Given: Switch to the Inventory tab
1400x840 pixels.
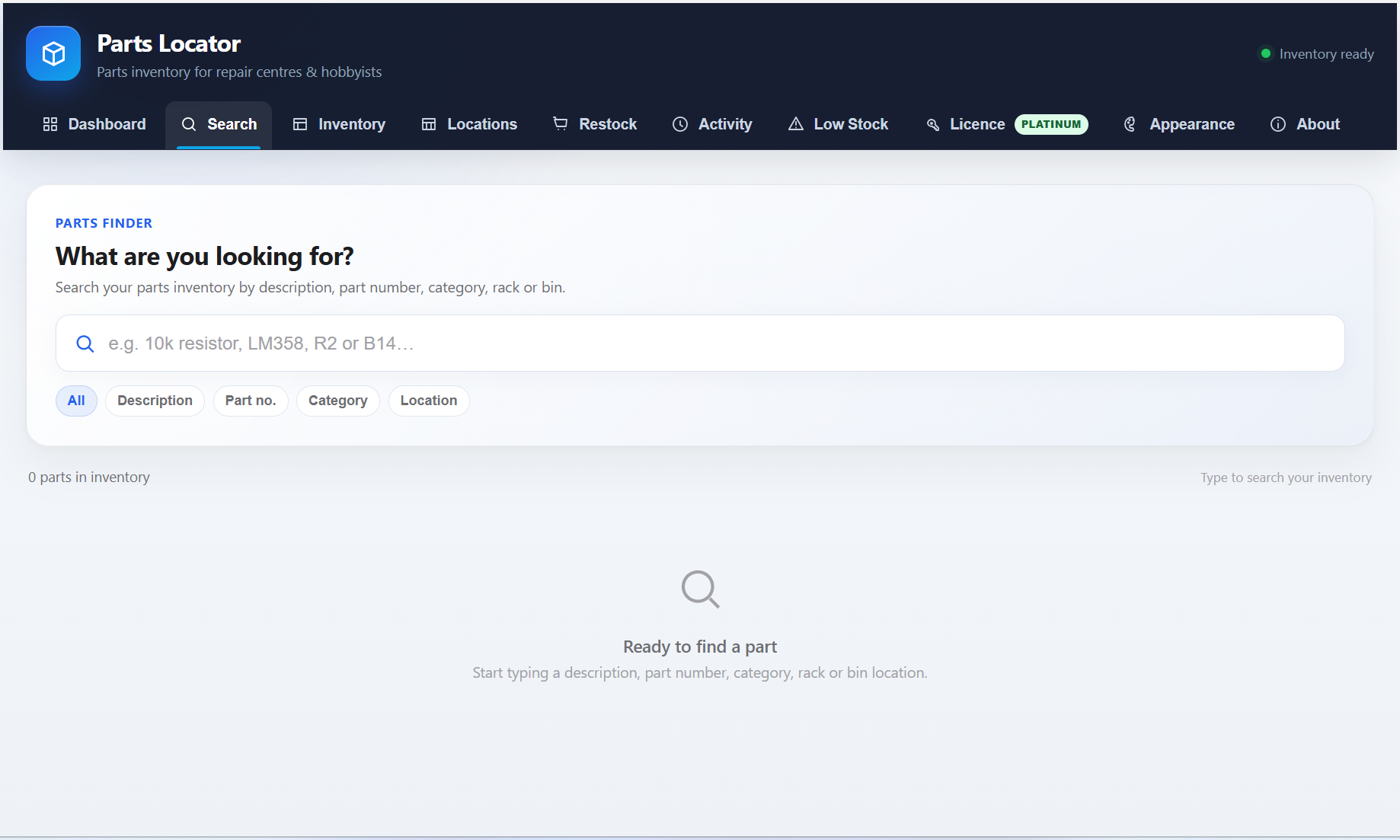Looking at the screenshot, I should click(339, 124).
